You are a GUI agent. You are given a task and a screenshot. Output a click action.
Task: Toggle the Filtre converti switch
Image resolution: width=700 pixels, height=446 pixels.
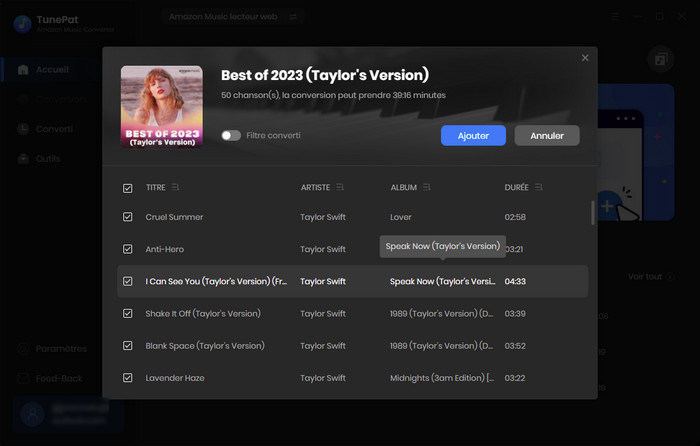tap(231, 135)
